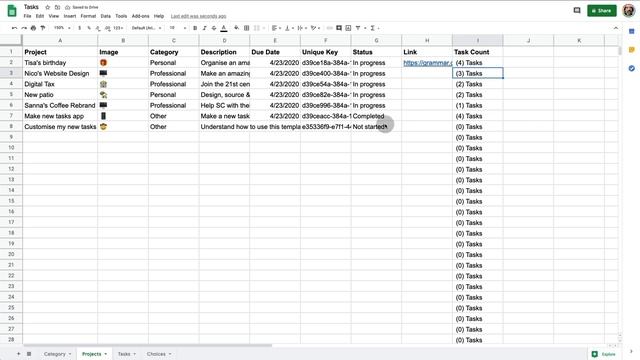
Task: Open the Calendar side panel icon
Action: [631, 31]
